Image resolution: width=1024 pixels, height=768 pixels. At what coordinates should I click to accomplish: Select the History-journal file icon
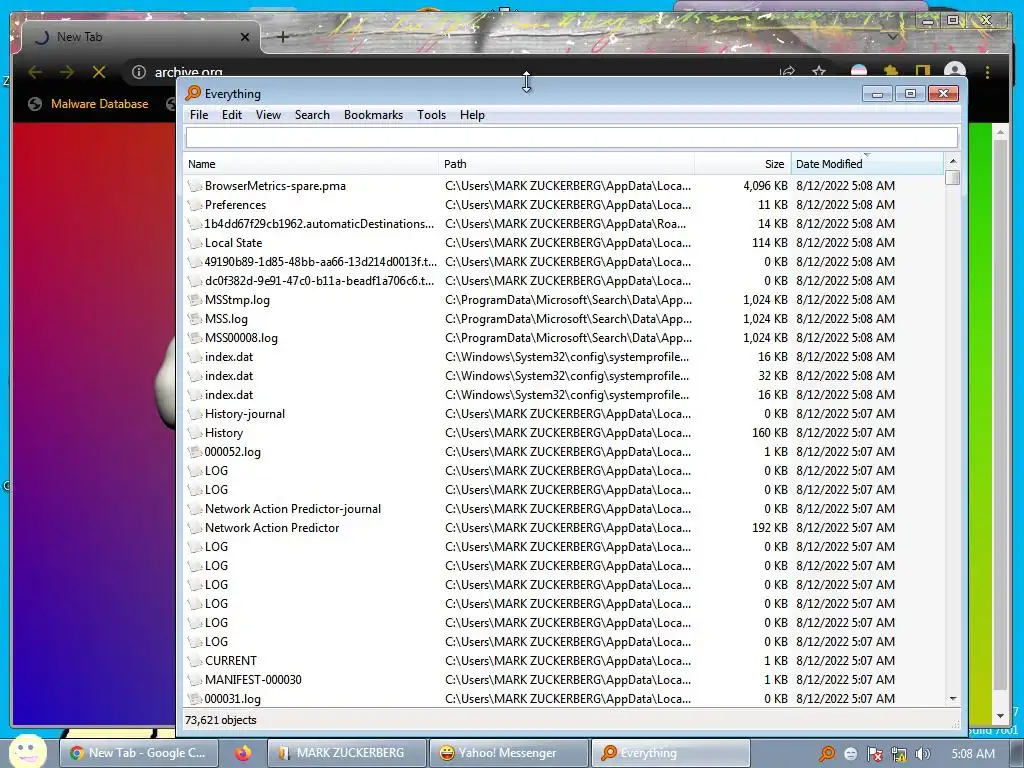pos(195,414)
